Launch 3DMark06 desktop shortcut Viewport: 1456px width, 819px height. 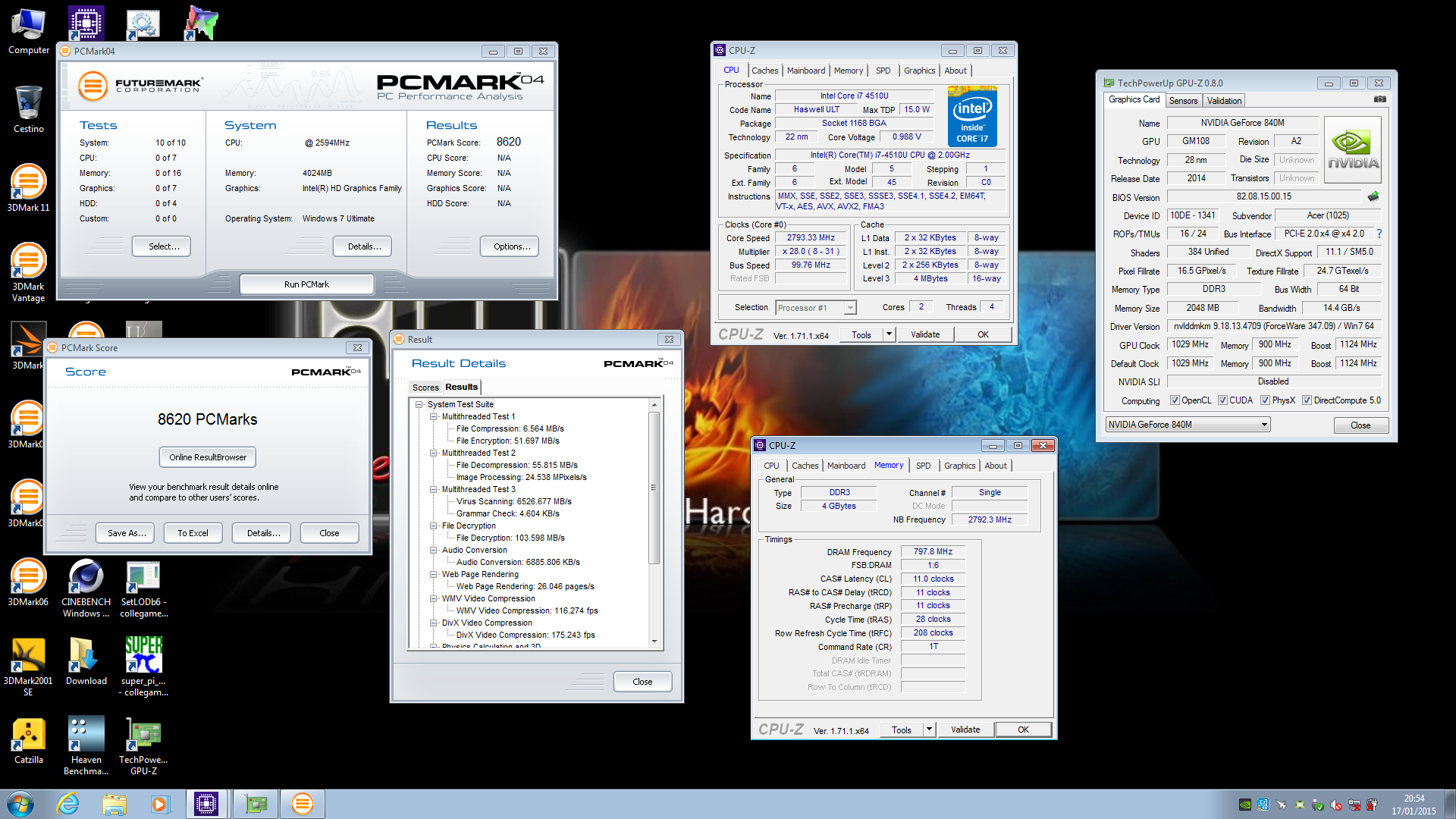coord(28,582)
